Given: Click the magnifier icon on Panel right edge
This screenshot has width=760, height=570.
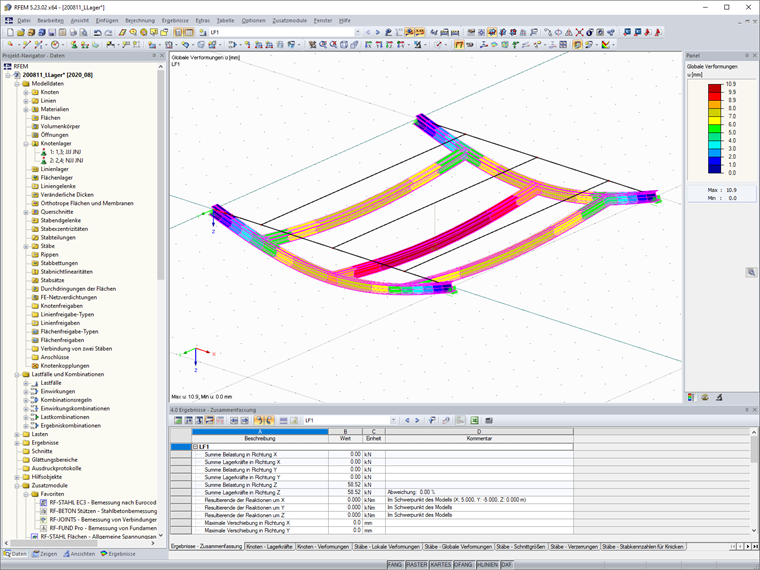Looking at the screenshot, I should point(751,272).
